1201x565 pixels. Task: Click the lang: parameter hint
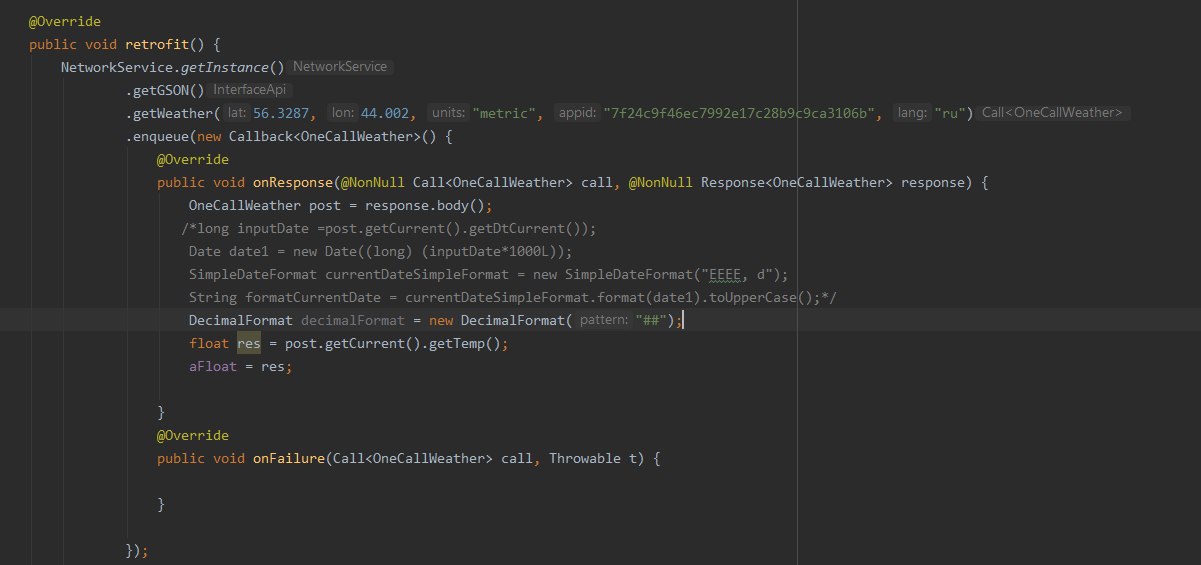(911, 113)
